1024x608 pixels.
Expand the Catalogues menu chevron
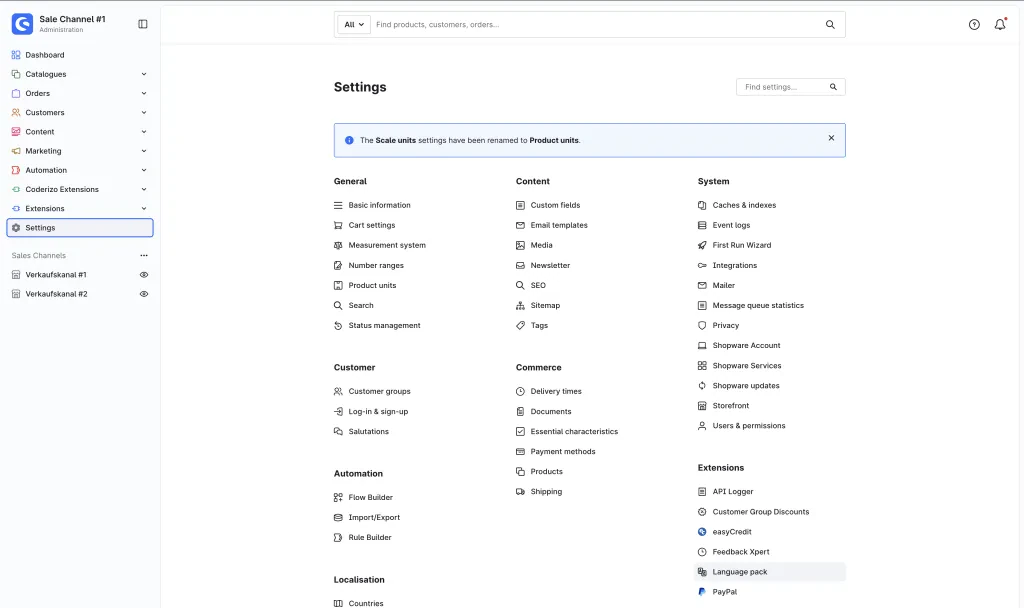144,74
